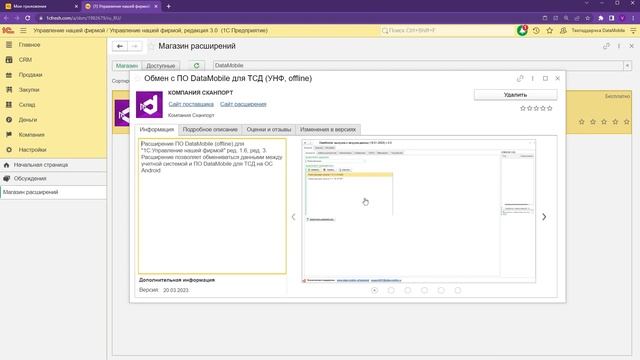Open the notifications bell with badge
Screen dimensions: 640x360
522,31
